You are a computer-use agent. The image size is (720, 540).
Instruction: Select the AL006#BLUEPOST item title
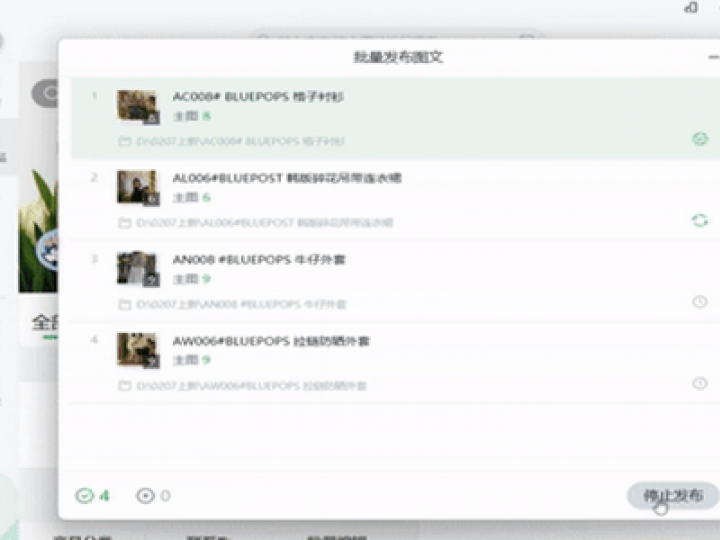tap(287, 178)
